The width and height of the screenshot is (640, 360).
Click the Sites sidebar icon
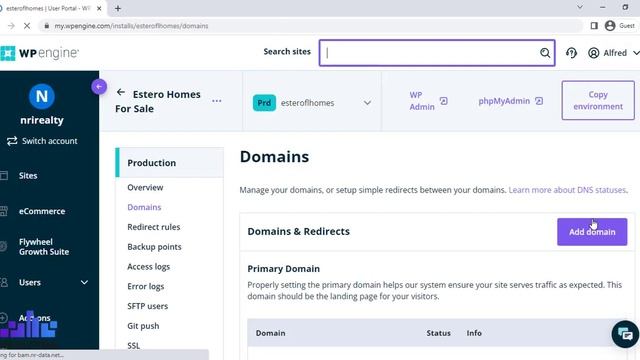(x=4, y=176)
